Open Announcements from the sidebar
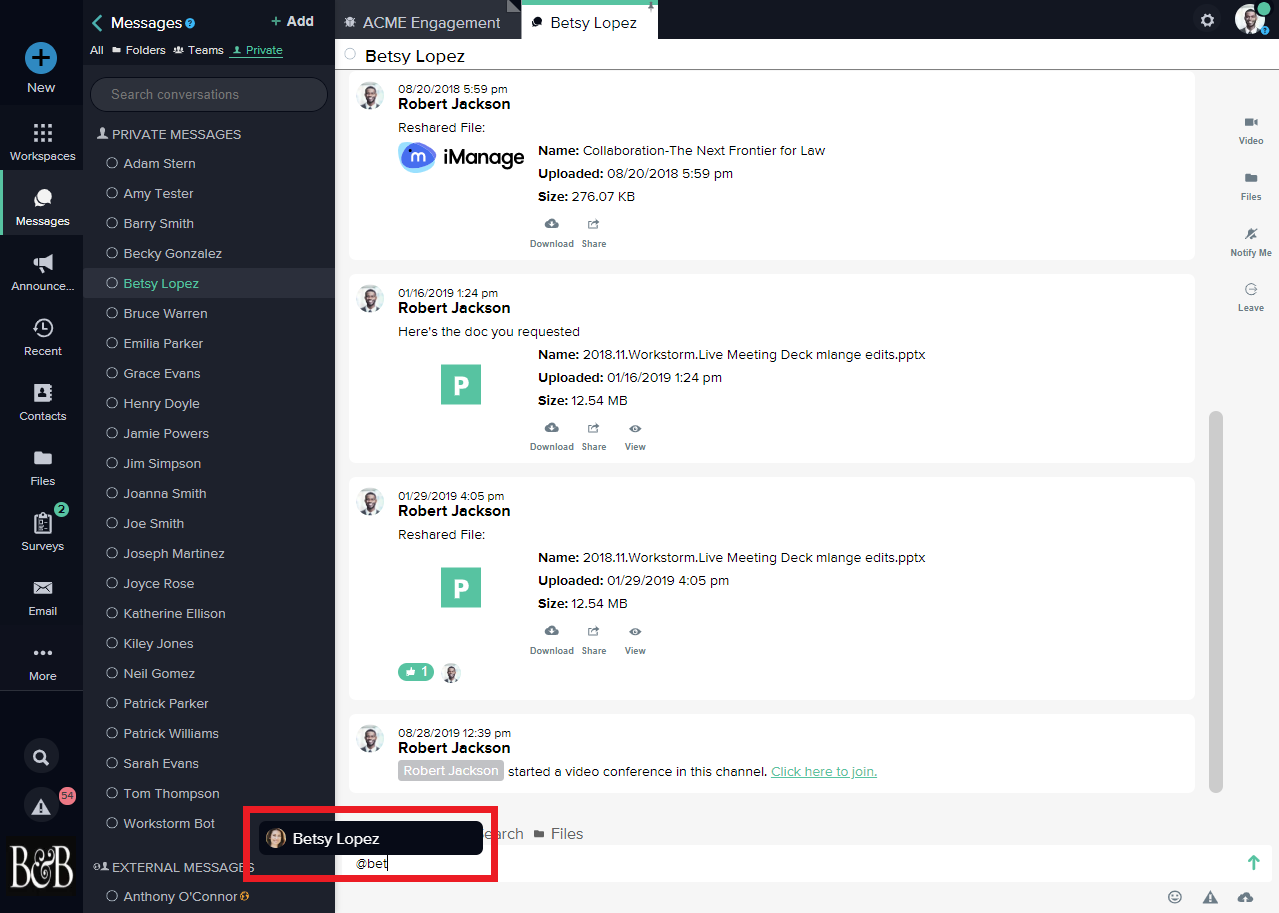 tap(42, 272)
